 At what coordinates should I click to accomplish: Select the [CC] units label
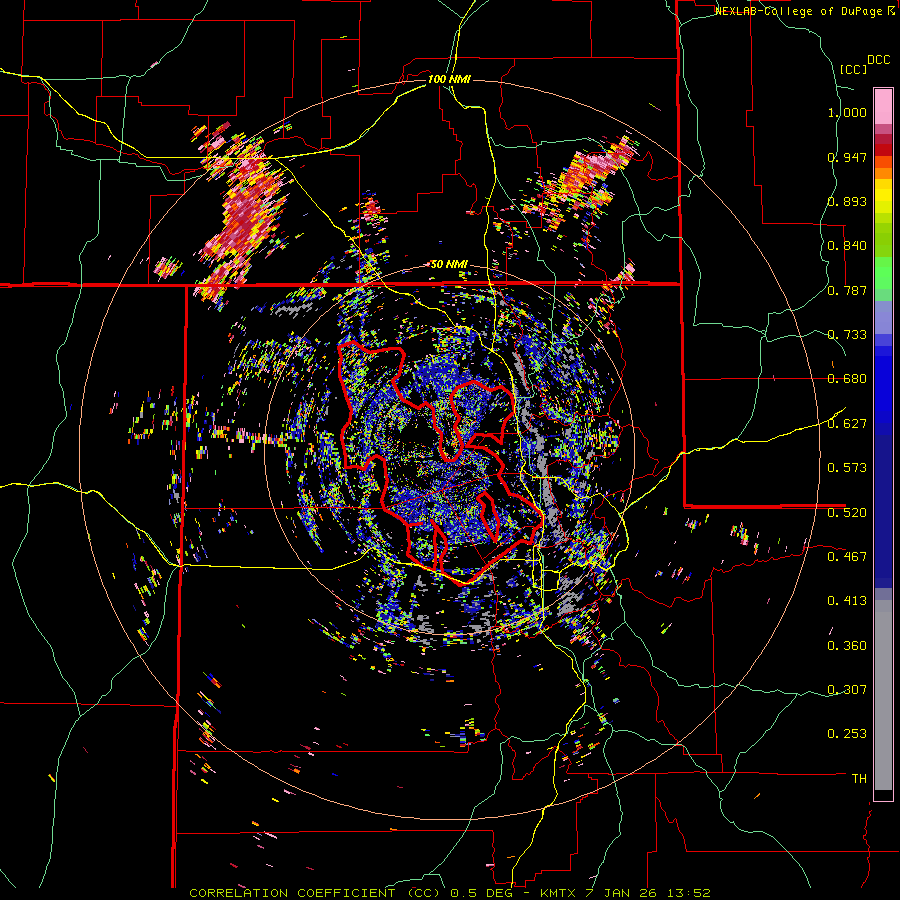point(853,70)
